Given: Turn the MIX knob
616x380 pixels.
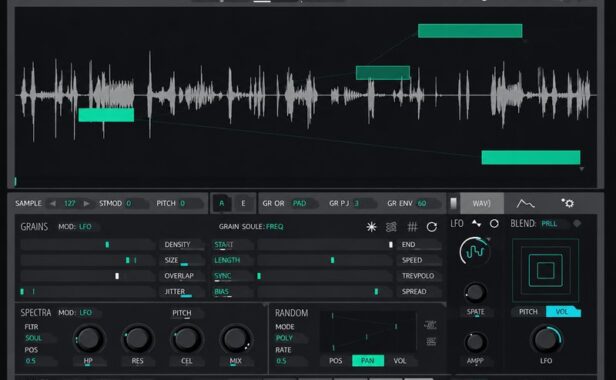Looking at the screenshot, I should pos(235,339).
